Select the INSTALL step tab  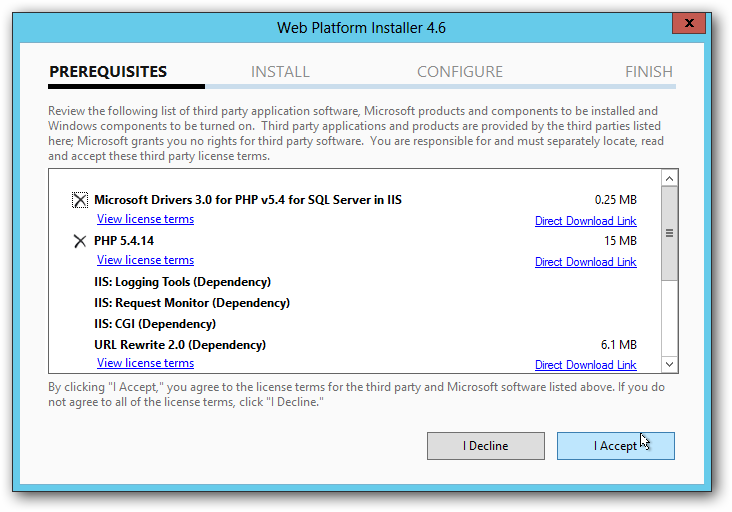[280, 71]
